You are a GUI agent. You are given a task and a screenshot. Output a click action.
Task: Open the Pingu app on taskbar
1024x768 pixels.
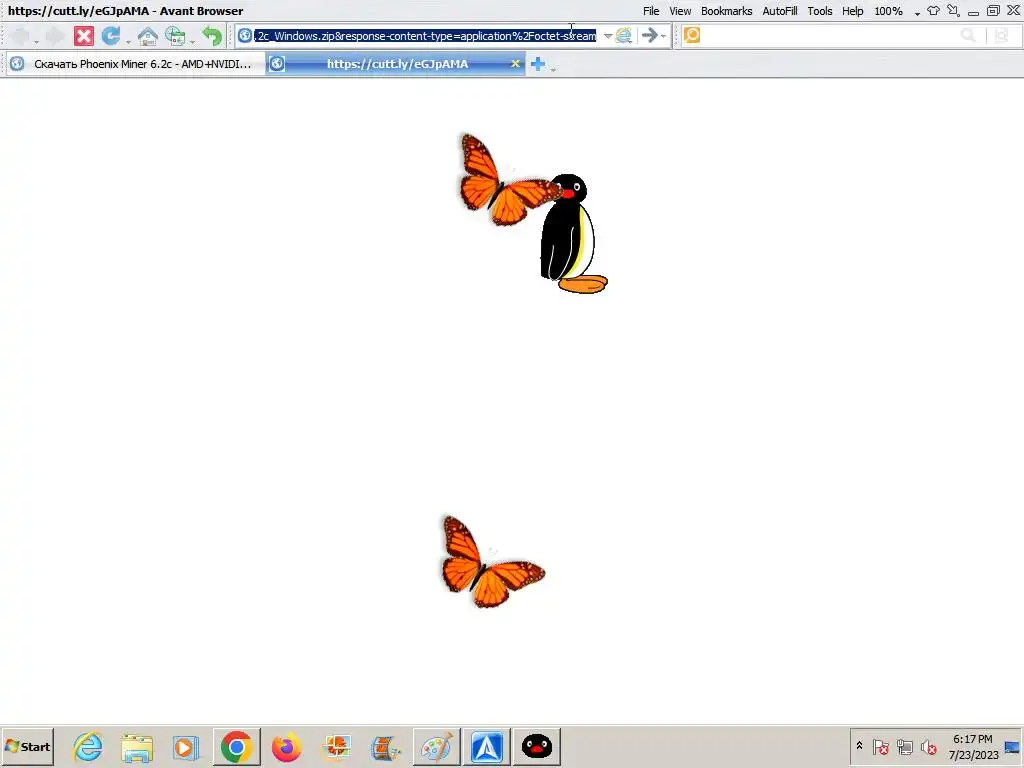click(x=537, y=747)
